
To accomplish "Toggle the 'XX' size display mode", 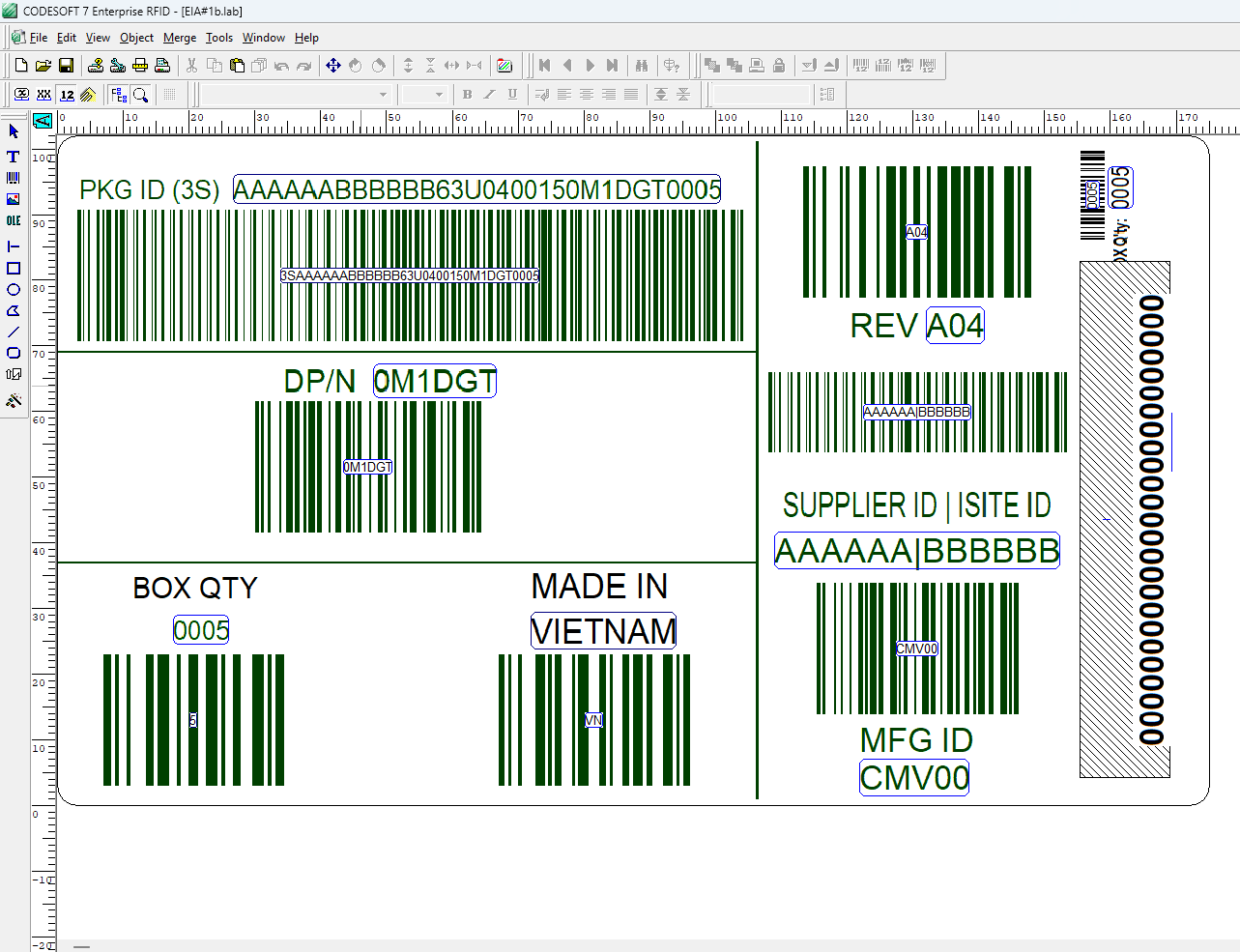I will click(x=43, y=95).
